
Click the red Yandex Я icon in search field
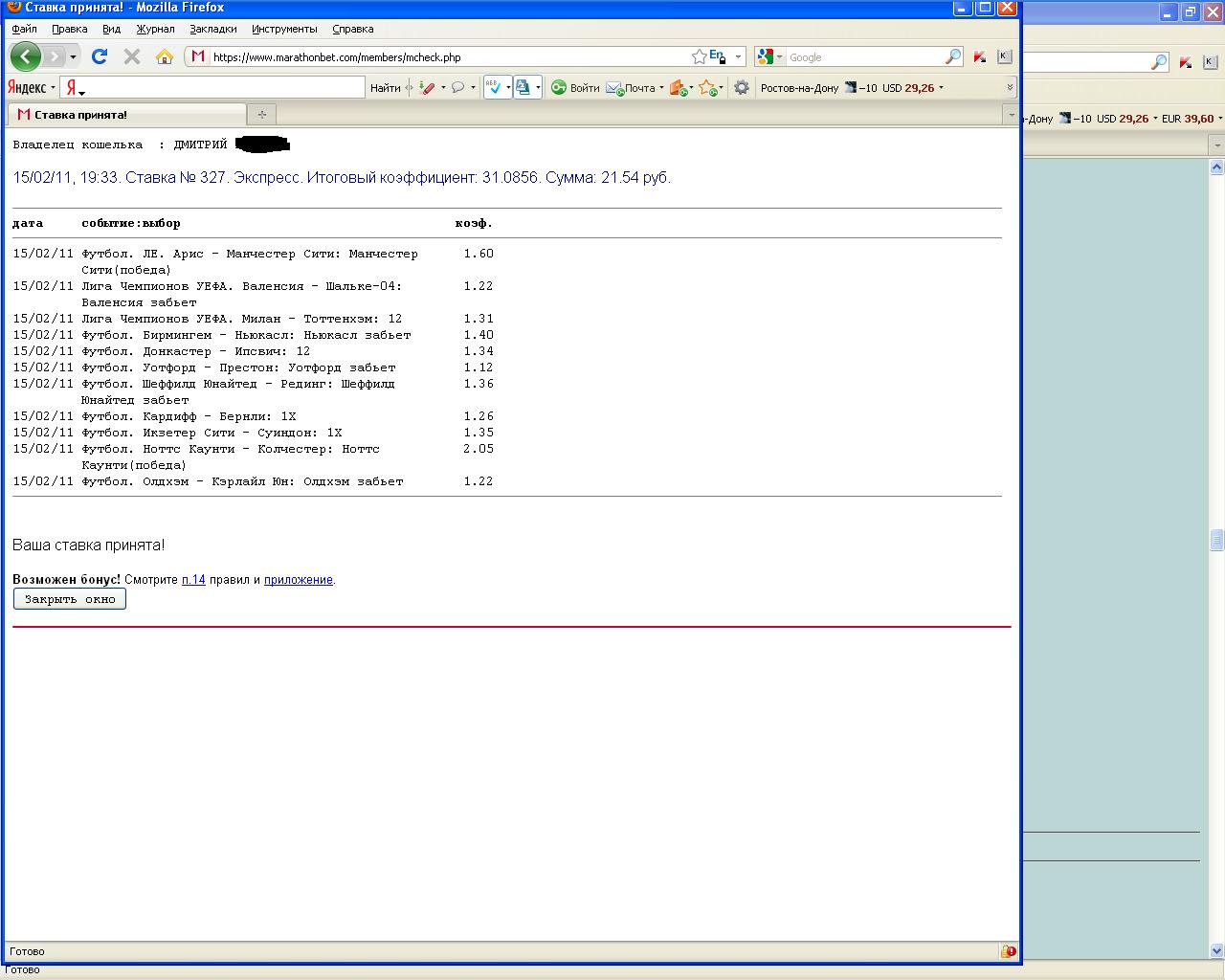pos(72,88)
